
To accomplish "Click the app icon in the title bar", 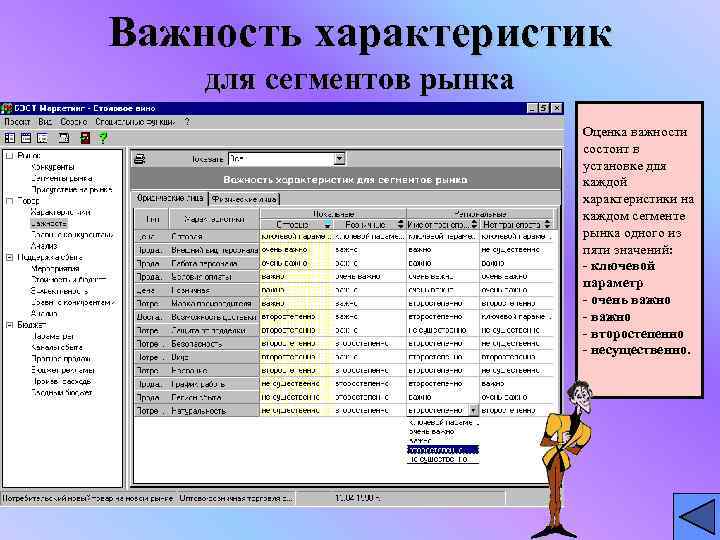I will pos(6,108).
